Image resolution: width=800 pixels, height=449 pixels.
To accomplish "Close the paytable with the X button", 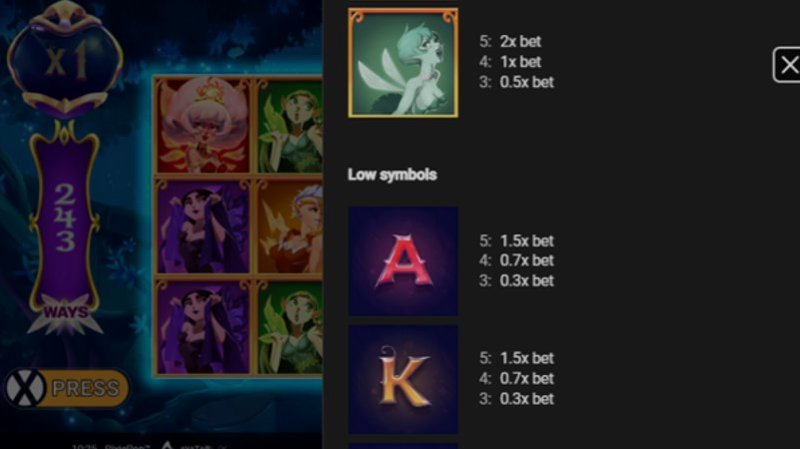I will (x=787, y=65).
